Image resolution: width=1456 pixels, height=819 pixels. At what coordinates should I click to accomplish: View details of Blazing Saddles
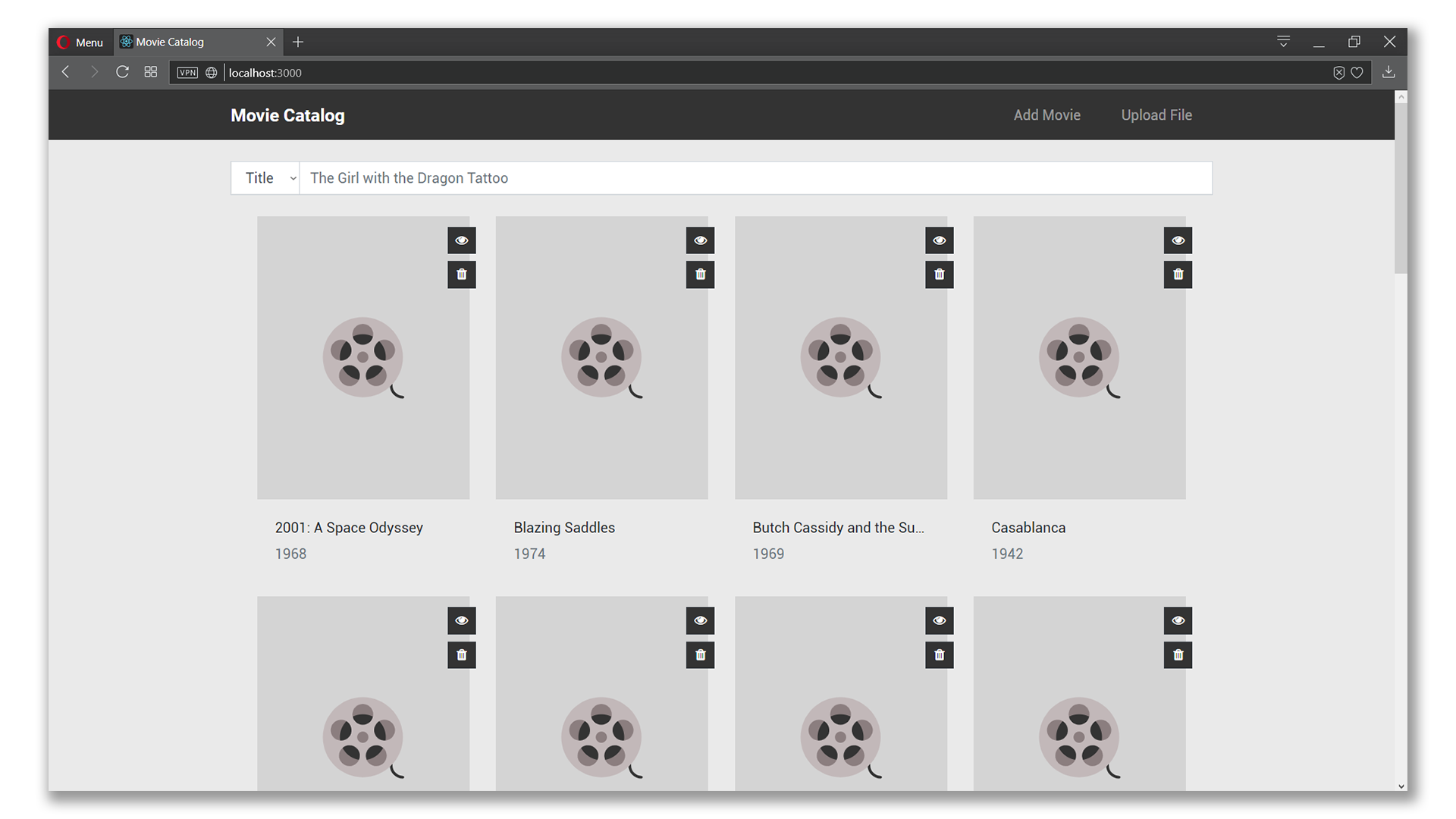point(700,240)
